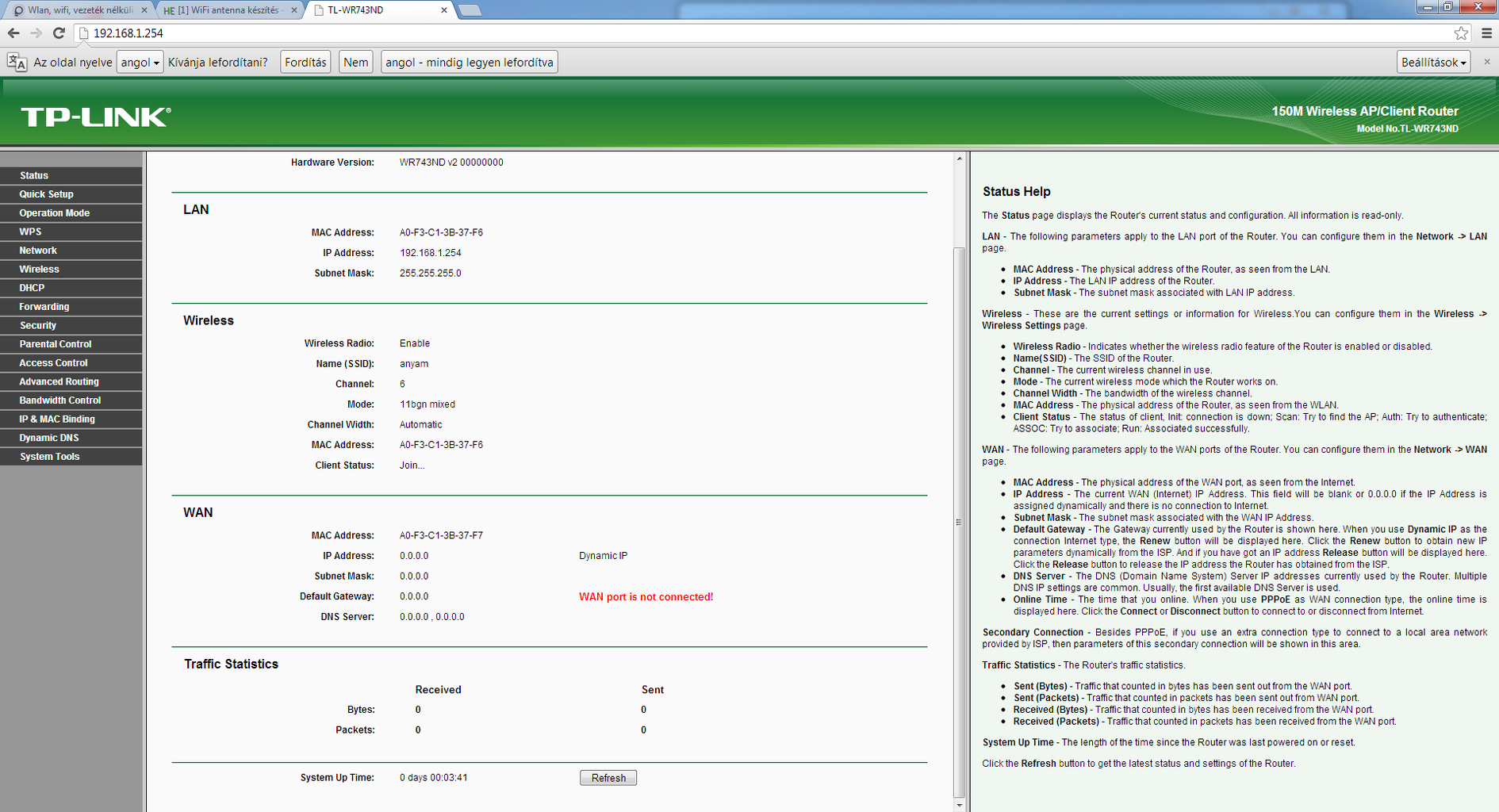Click the browser forward arrow
This screenshot has height=812, width=1499.
(36, 33)
